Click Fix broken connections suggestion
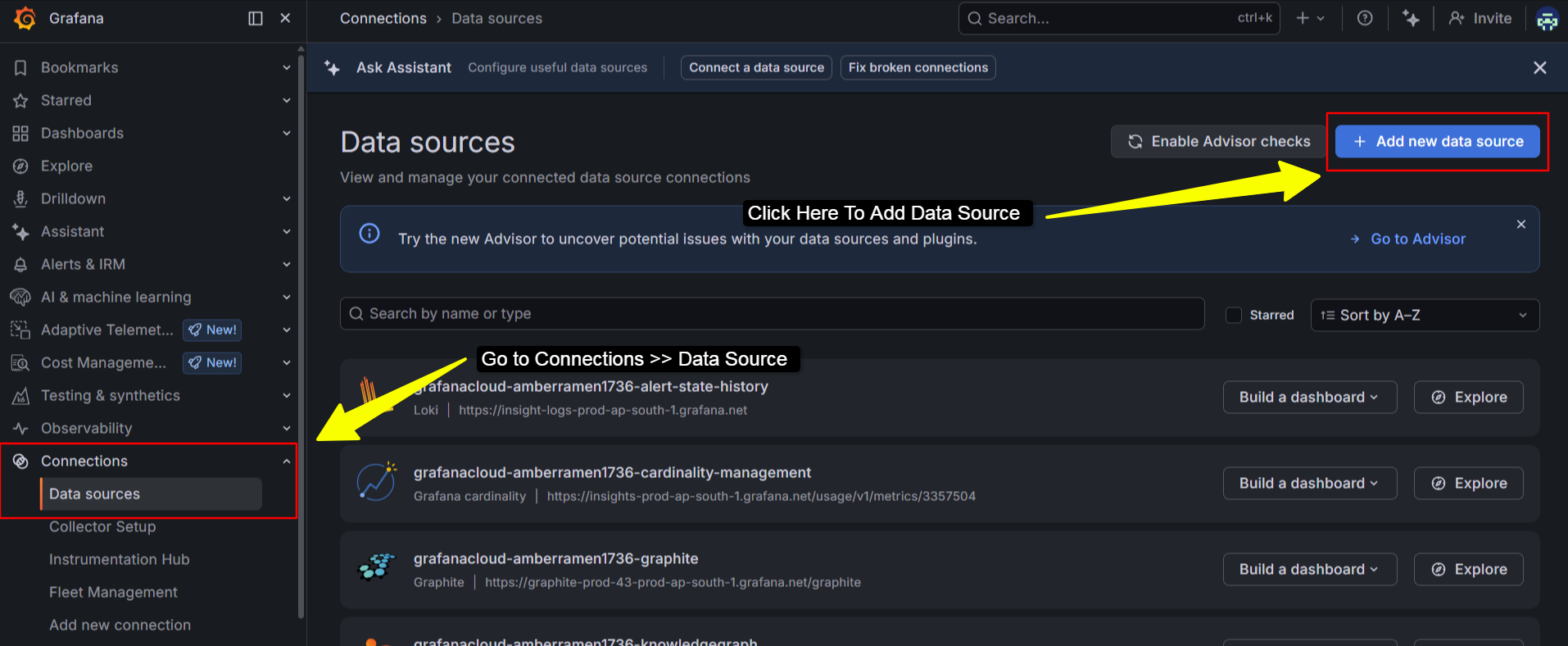 pos(918,67)
